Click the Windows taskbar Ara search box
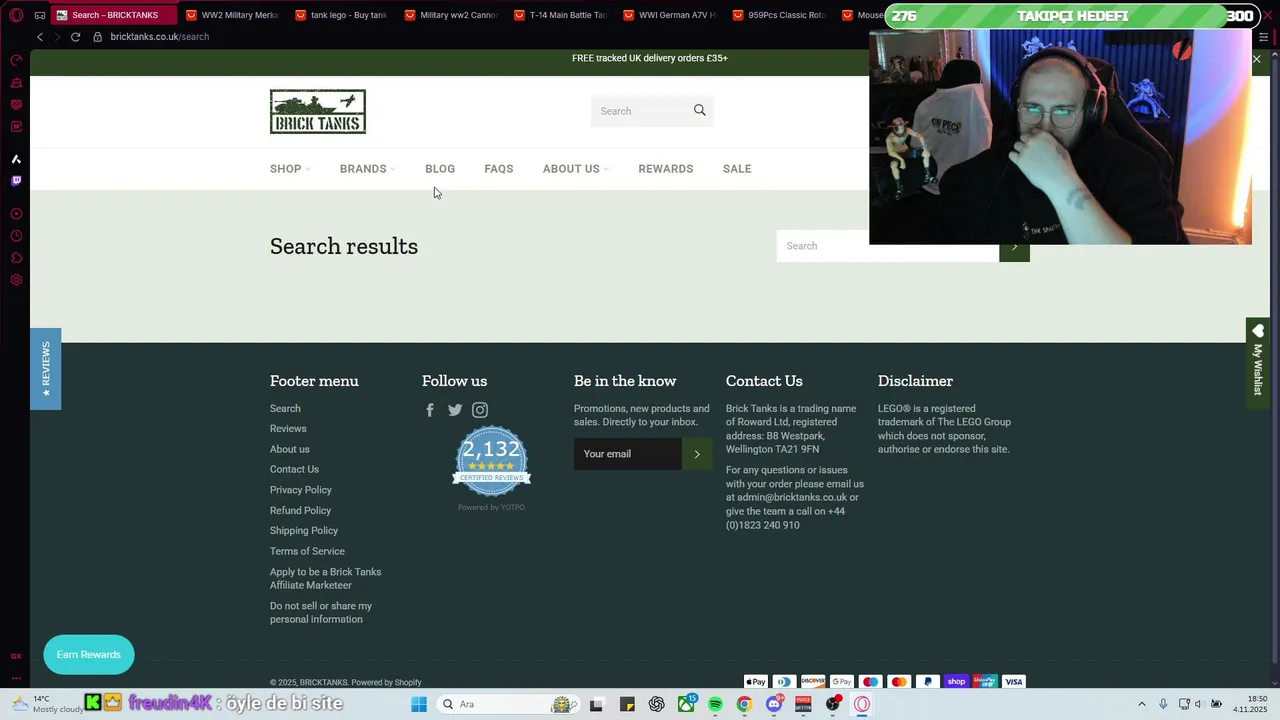 [x=510, y=704]
